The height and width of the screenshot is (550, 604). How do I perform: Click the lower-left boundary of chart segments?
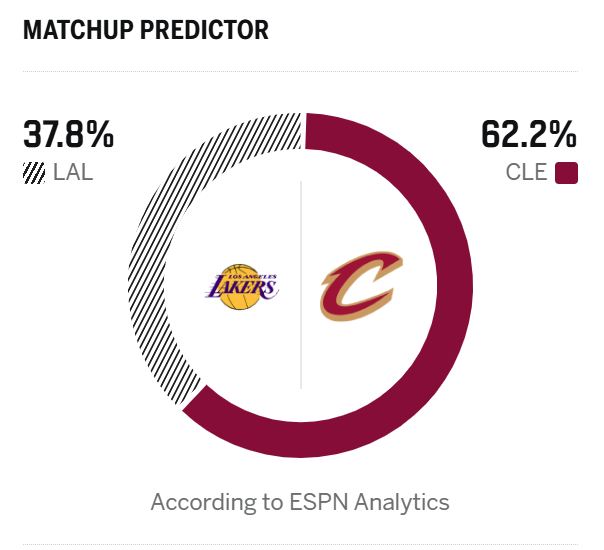click(x=192, y=399)
